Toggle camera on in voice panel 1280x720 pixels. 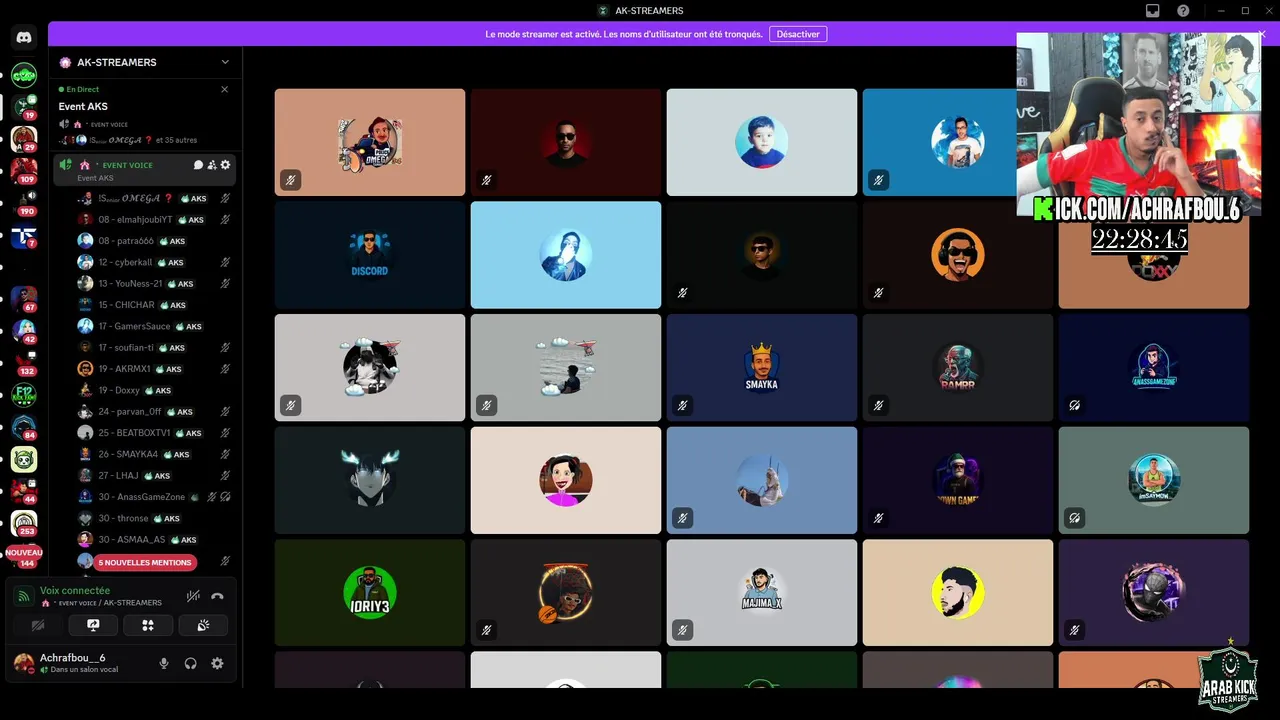(38, 625)
